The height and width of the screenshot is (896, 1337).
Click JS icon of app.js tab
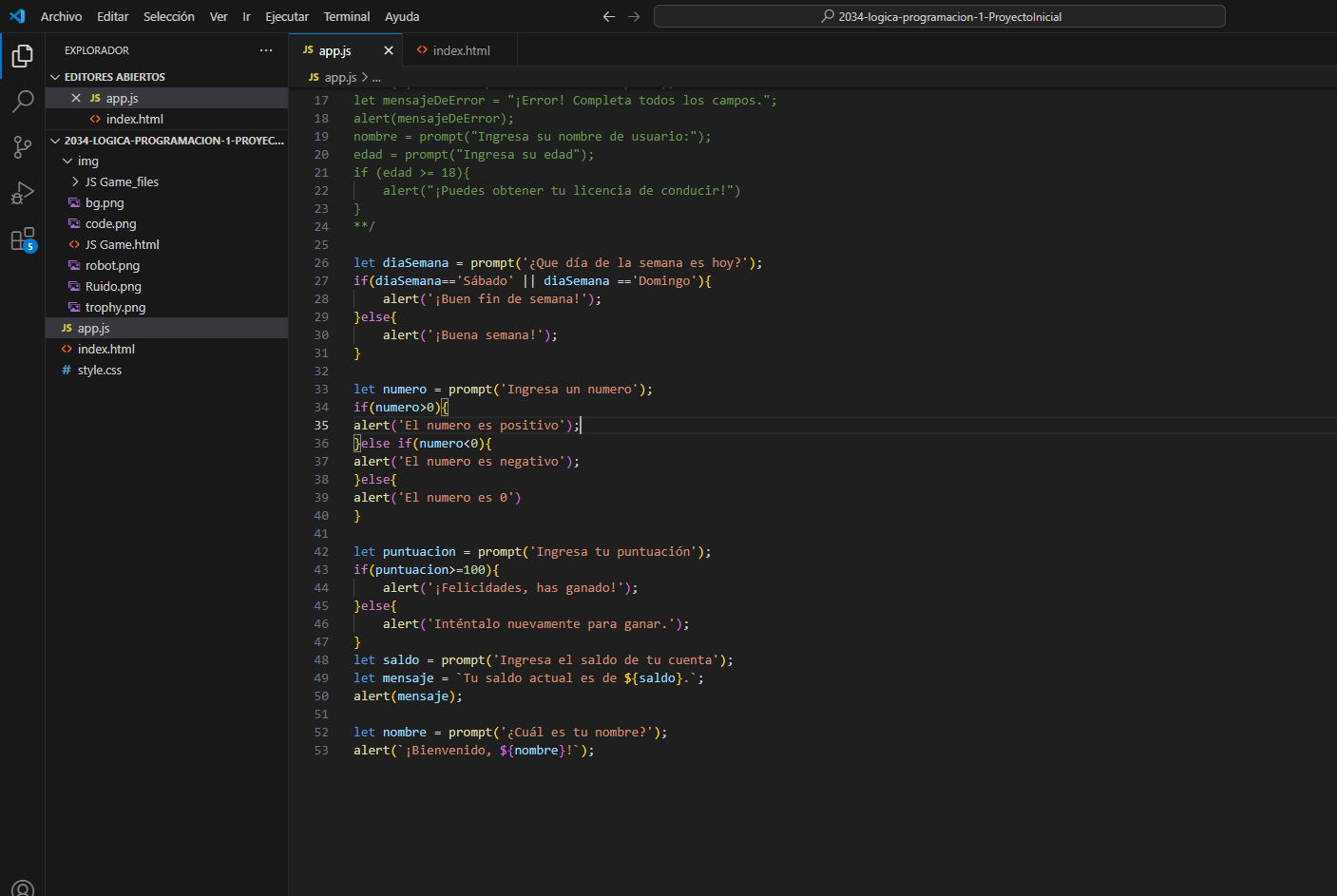[x=308, y=50]
